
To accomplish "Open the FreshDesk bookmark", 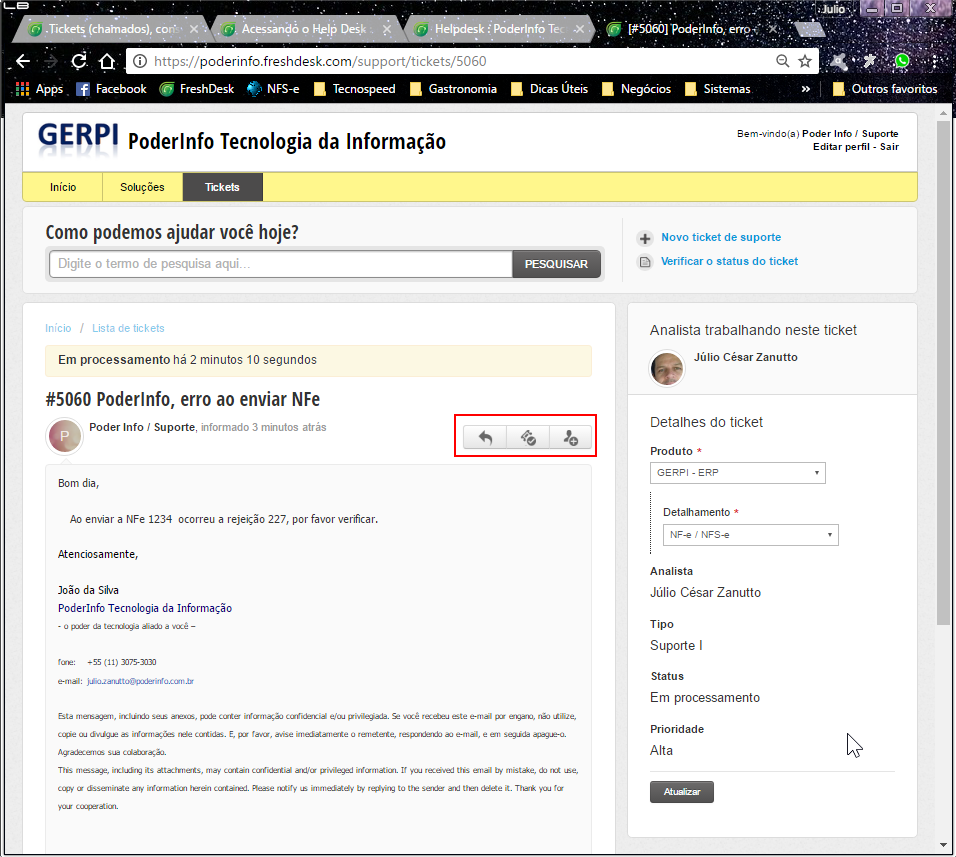I will pyautogui.click(x=196, y=89).
